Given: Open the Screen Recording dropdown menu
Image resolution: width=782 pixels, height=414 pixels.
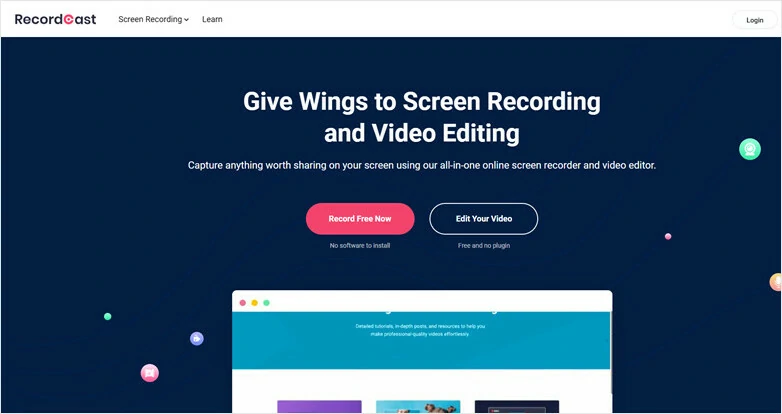Looking at the screenshot, I should coord(154,19).
